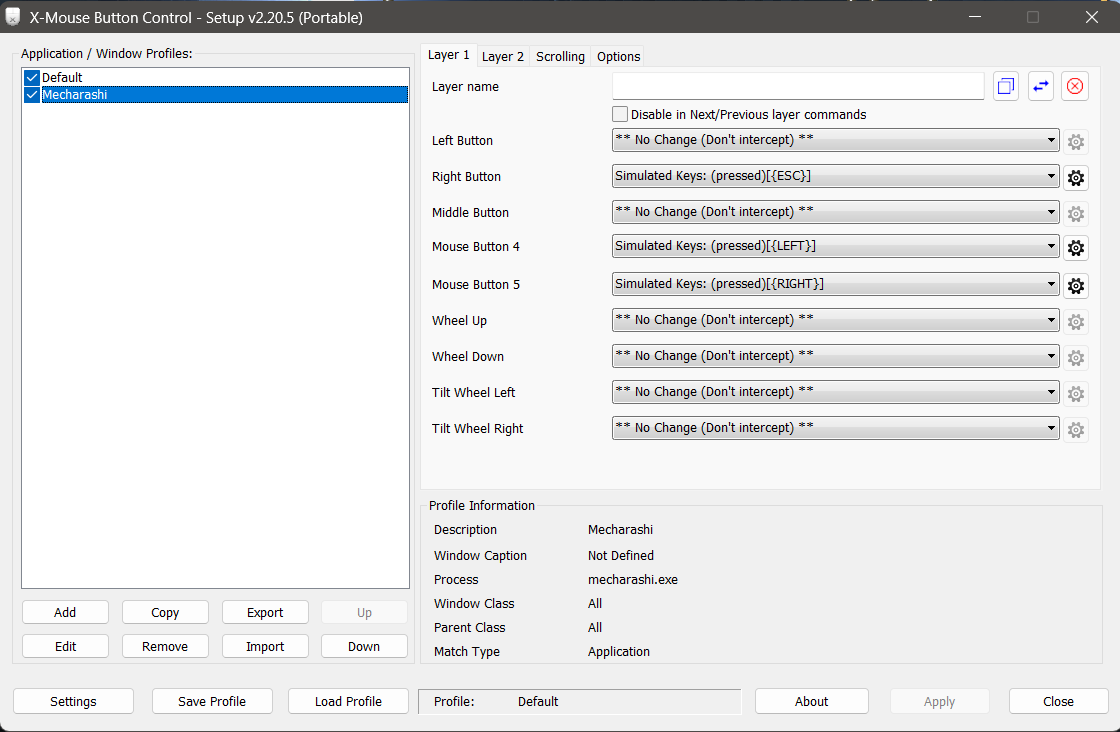This screenshot has width=1120, height=732.
Task: Toggle the Default profile checkbox
Action: click(x=32, y=78)
